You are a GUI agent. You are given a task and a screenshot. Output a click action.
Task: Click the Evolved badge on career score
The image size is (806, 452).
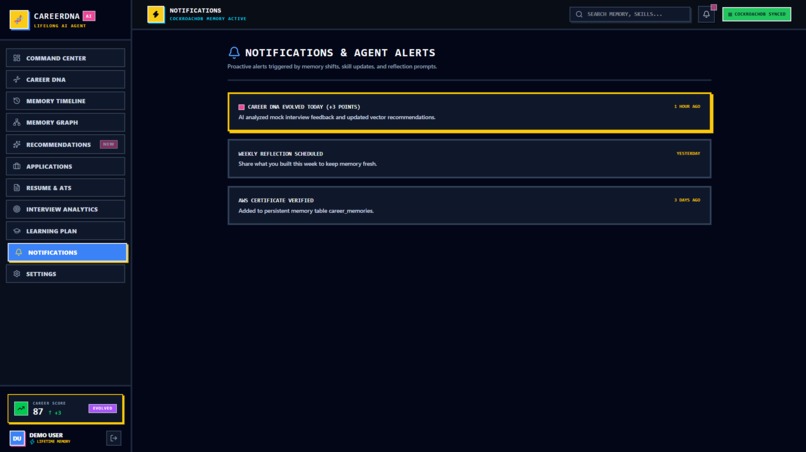tap(102, 408)
